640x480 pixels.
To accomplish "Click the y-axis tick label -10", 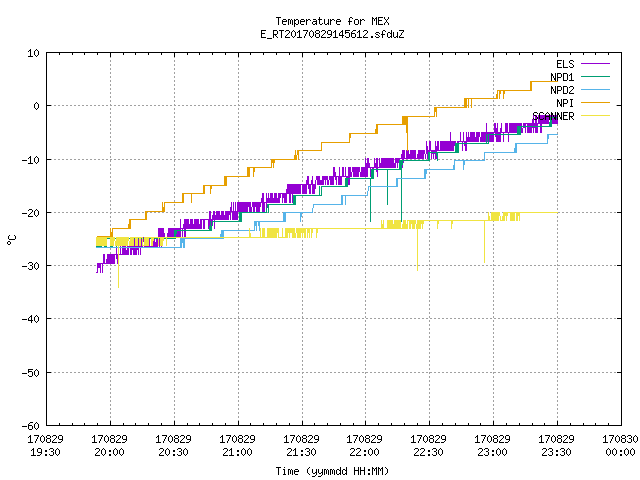I will pos(31,160).
